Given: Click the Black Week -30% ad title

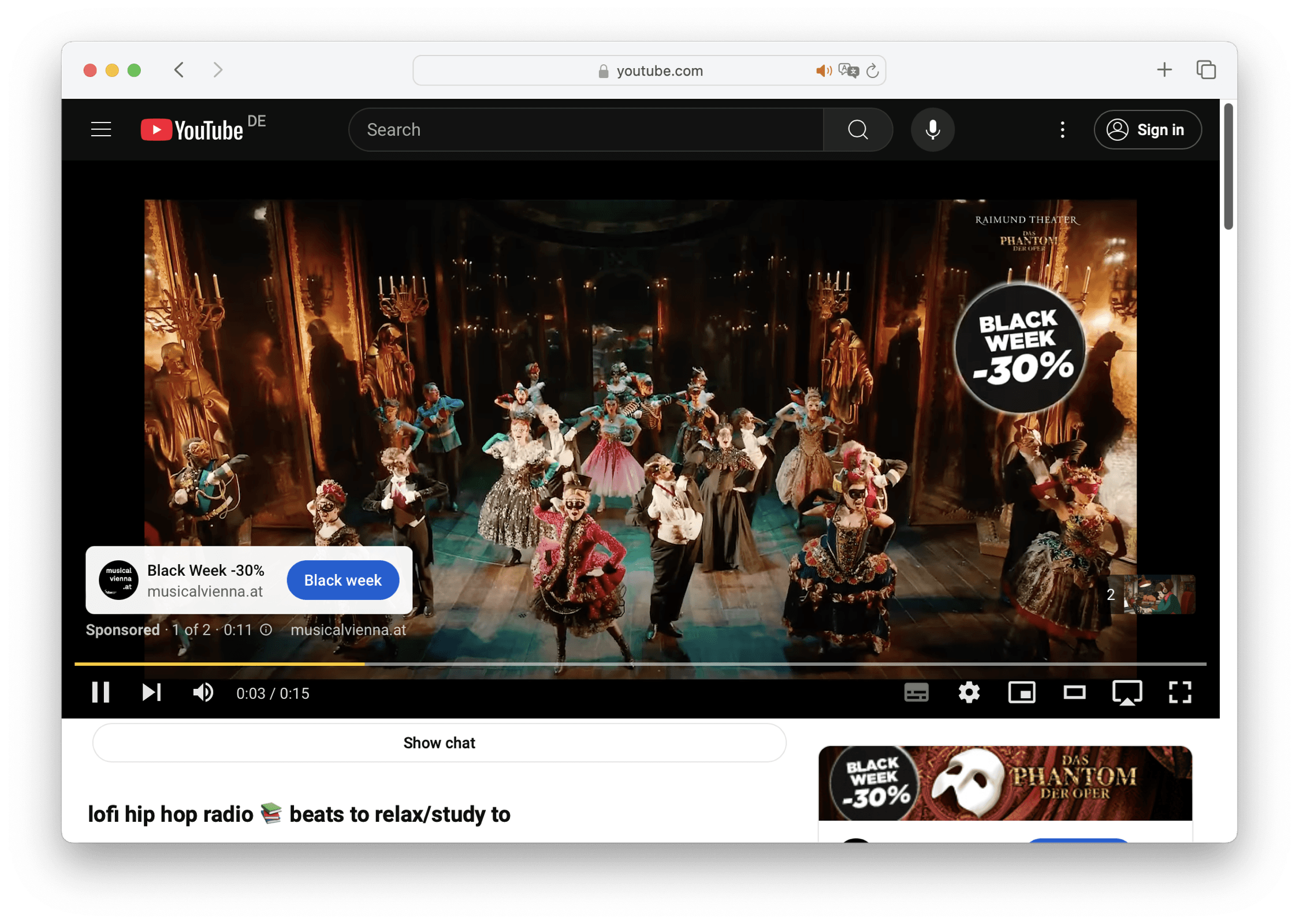Looking at the screenshot, I should pos(206,571).
